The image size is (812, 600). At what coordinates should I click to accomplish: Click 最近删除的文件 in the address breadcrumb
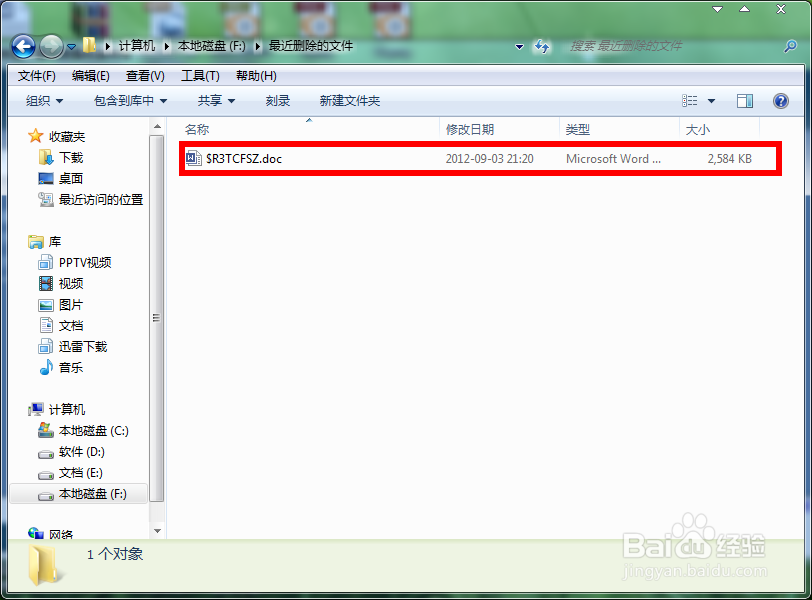tap(311, 46)
